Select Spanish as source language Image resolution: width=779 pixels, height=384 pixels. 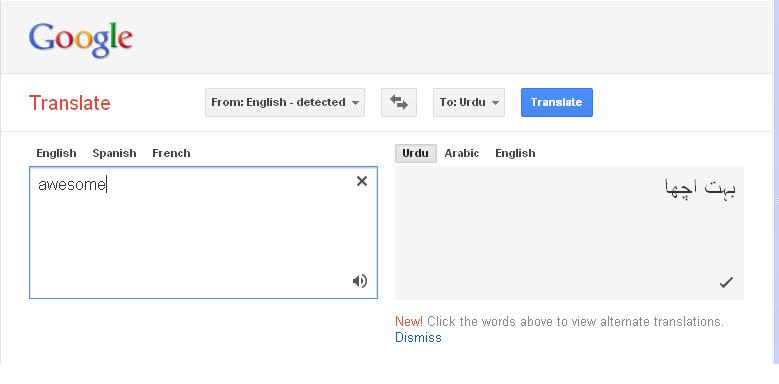[x=114, y=153]
